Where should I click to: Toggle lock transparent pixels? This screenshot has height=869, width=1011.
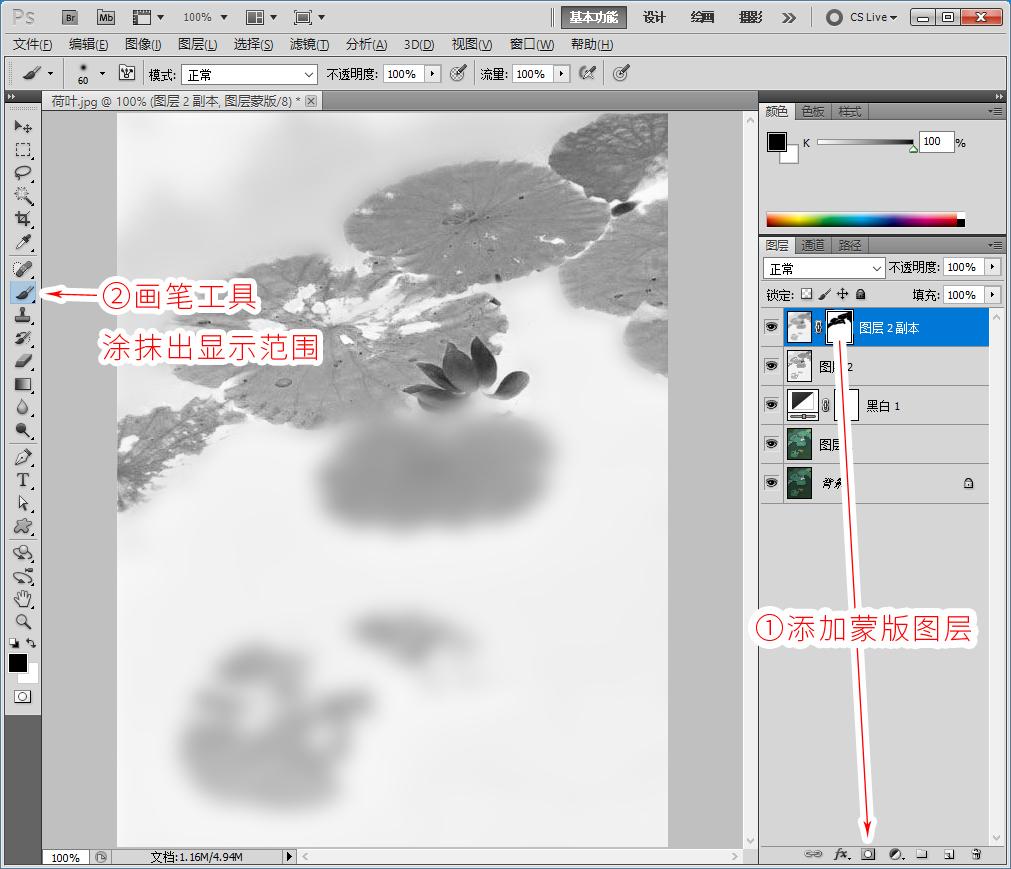coord(807,294)
